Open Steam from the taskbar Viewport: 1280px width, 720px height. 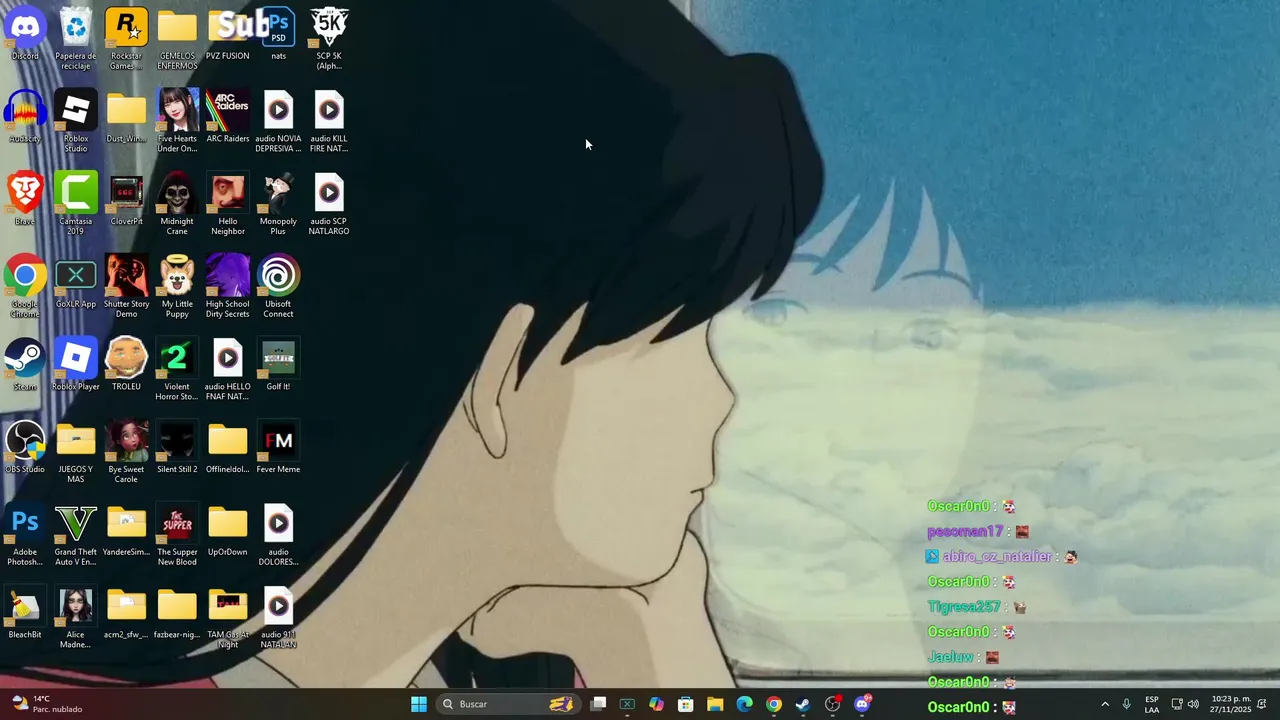pyautogui.click(x=803, y=704)
